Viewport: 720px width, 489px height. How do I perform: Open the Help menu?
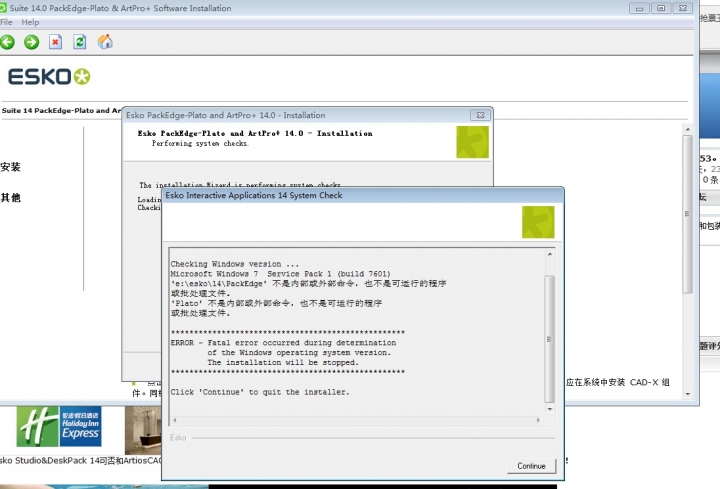pyautogui.click(x=30, y=22)
